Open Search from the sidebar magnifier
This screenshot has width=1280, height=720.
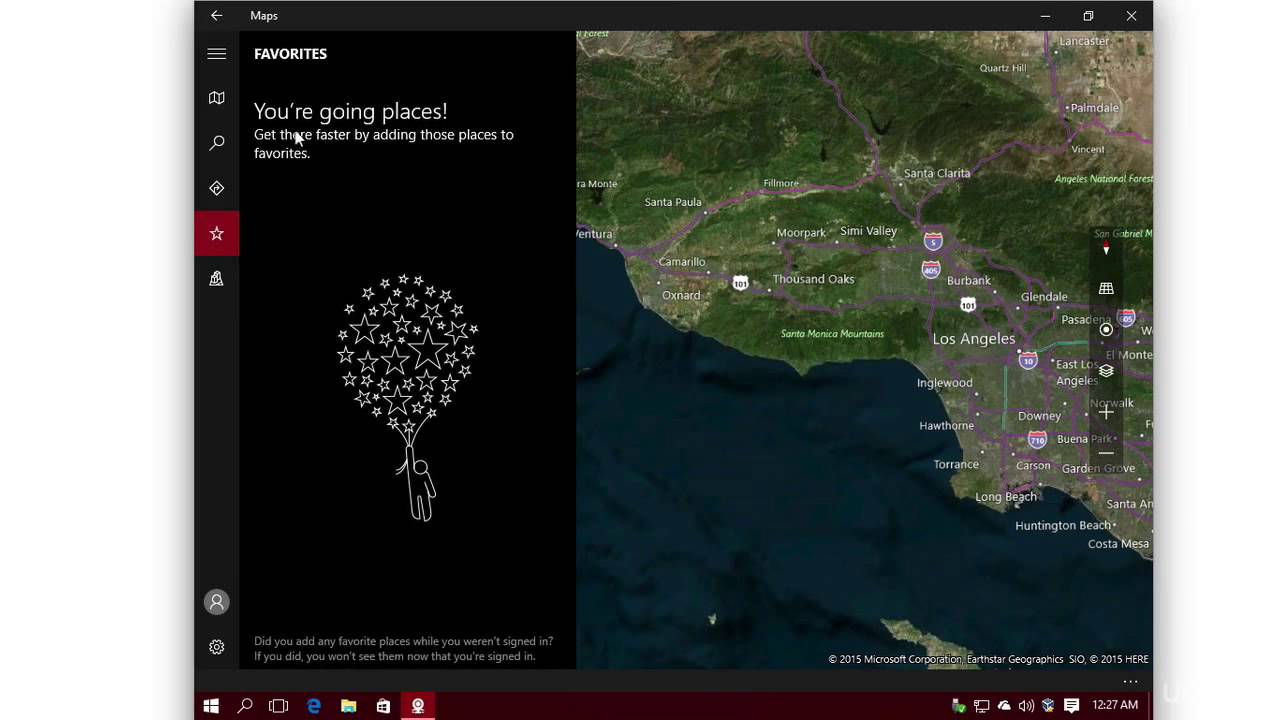tap(216, 143)
